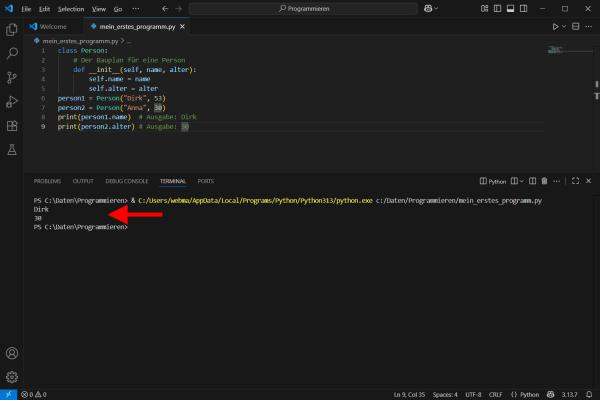
Task: Click the Programmieren command center search box
Action: coord(303,8)
